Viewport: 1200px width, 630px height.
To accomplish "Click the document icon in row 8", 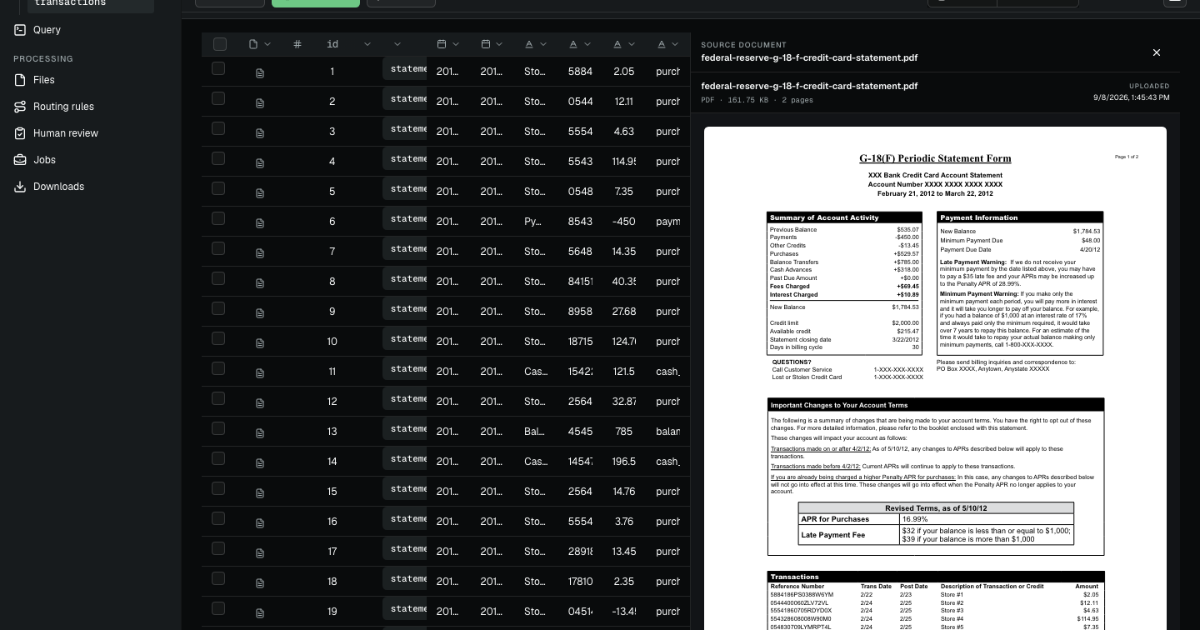I will pos(260,283).
